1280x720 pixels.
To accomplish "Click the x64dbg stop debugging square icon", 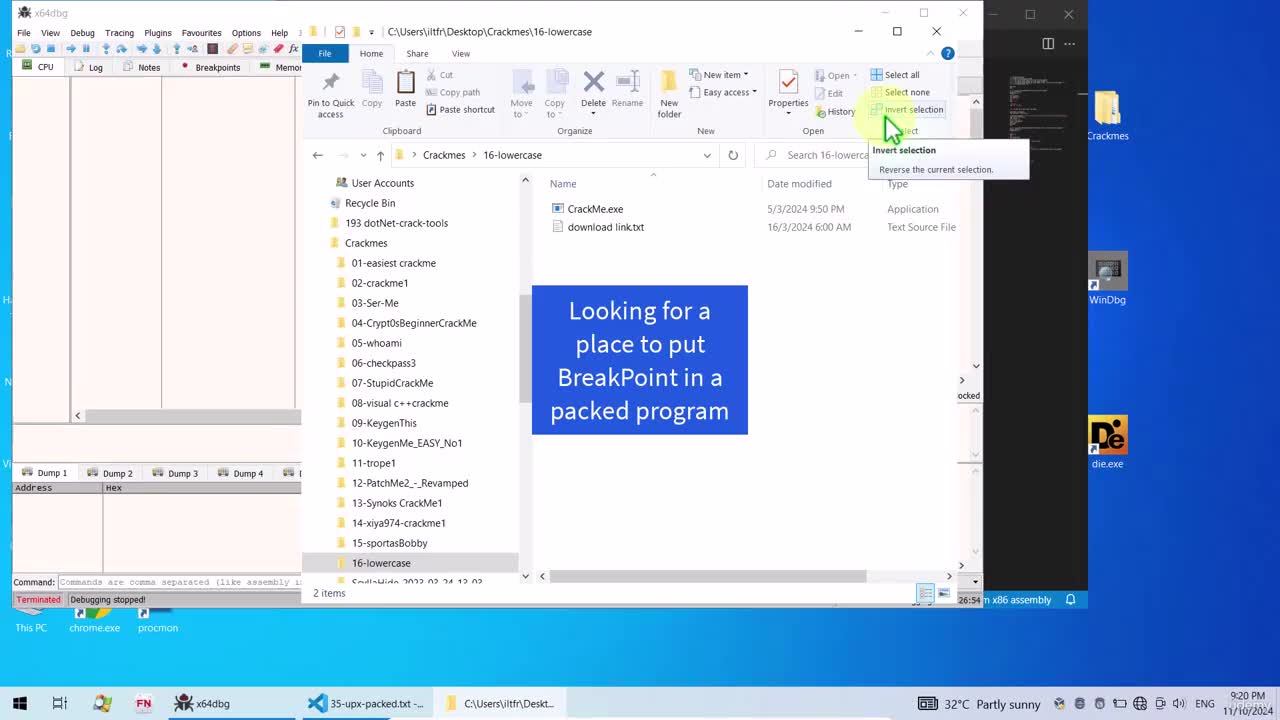I will pos(50,49).
